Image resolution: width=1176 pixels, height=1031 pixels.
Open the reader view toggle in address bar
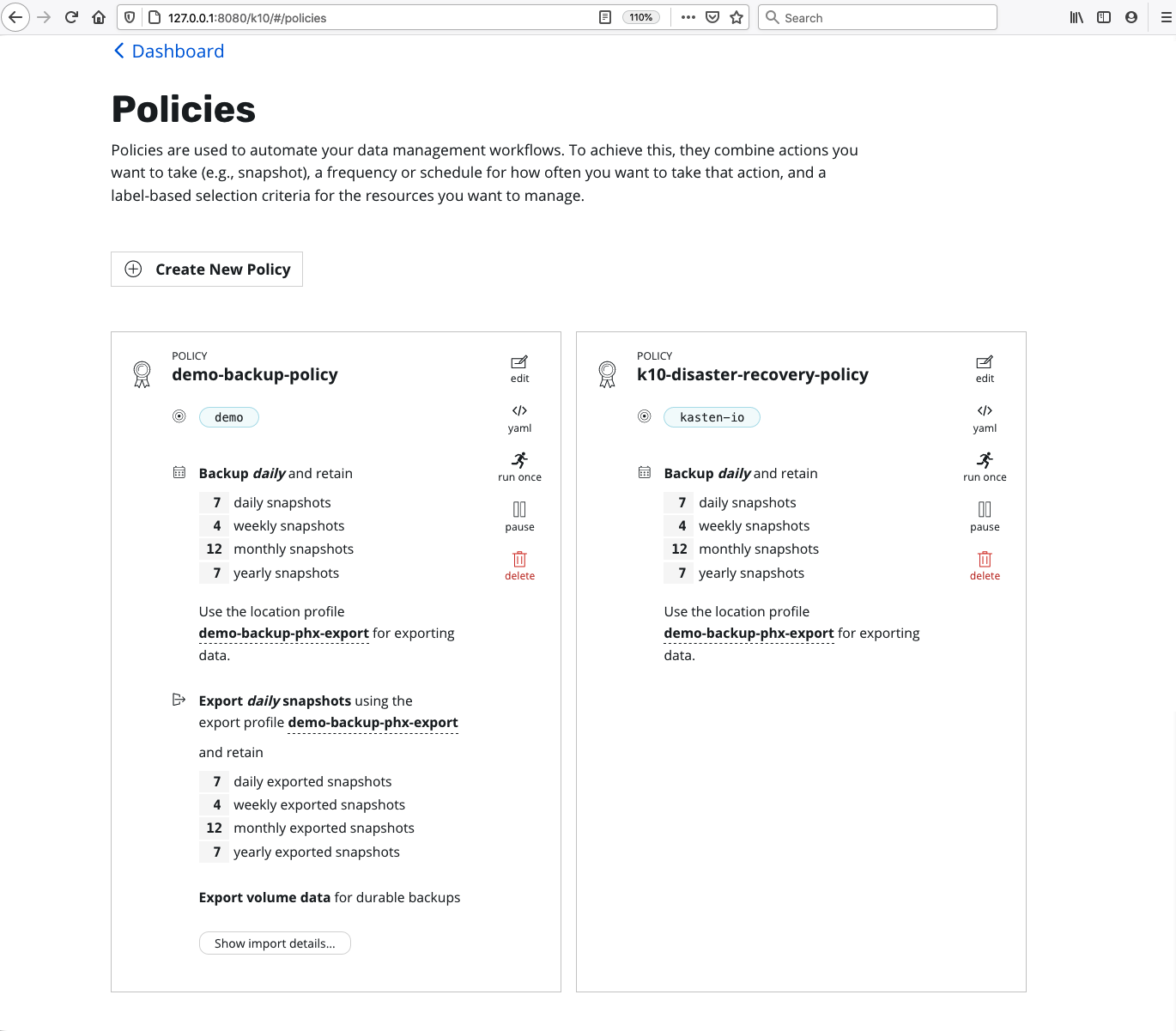click(x=605, y=17)
